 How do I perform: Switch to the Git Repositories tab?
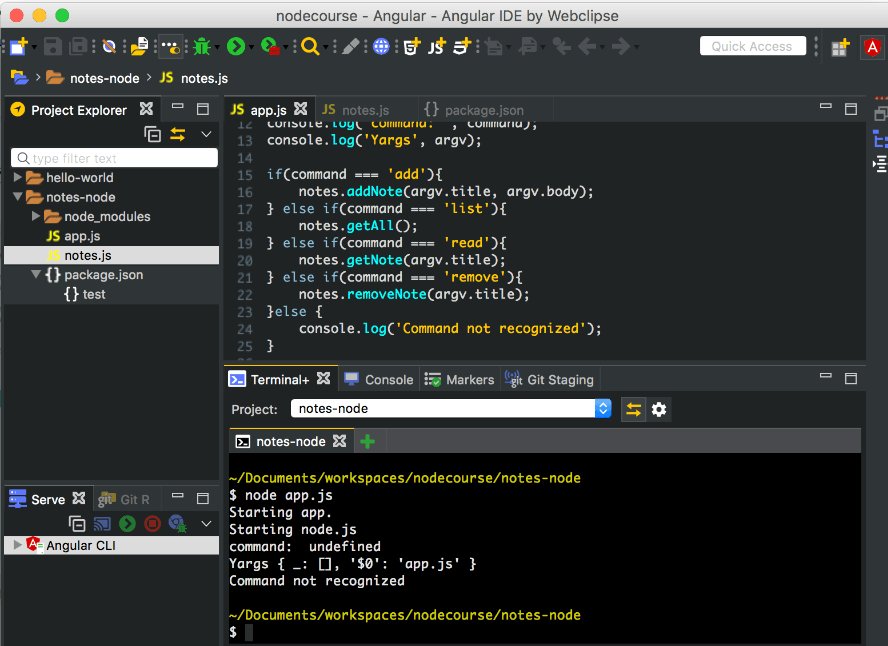124,499
